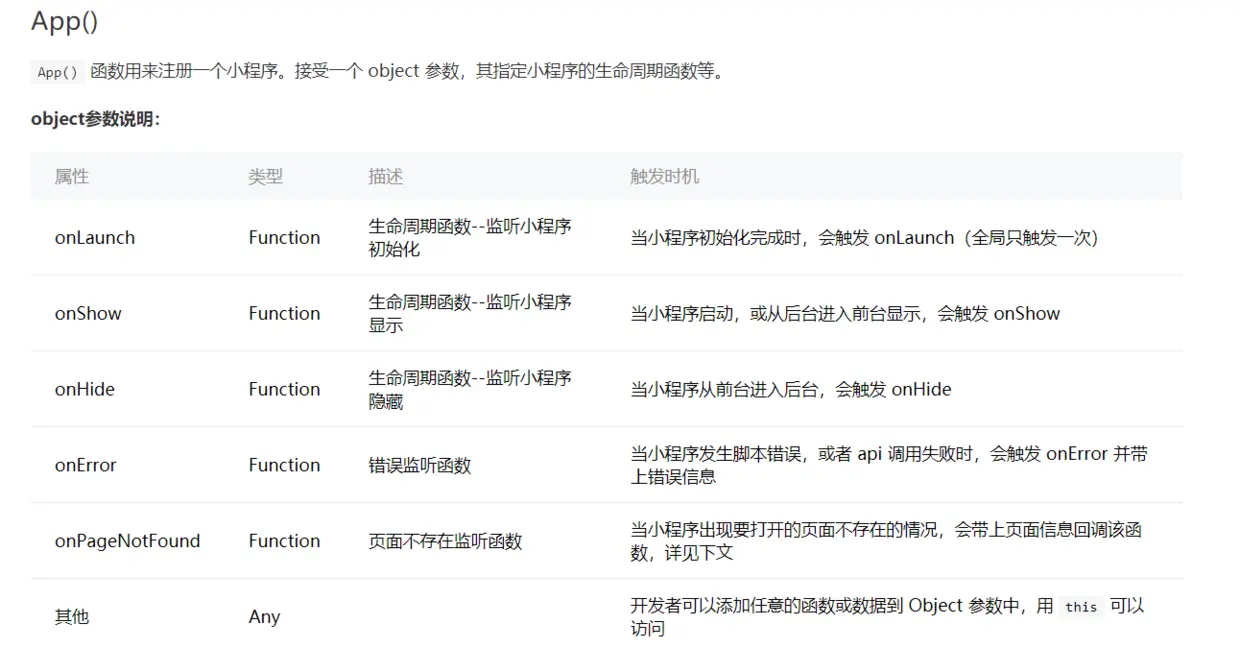Click intro sentence '函数用来注册一个小程序'
The width and height of the screenshot is (1240, 648).
186,72
